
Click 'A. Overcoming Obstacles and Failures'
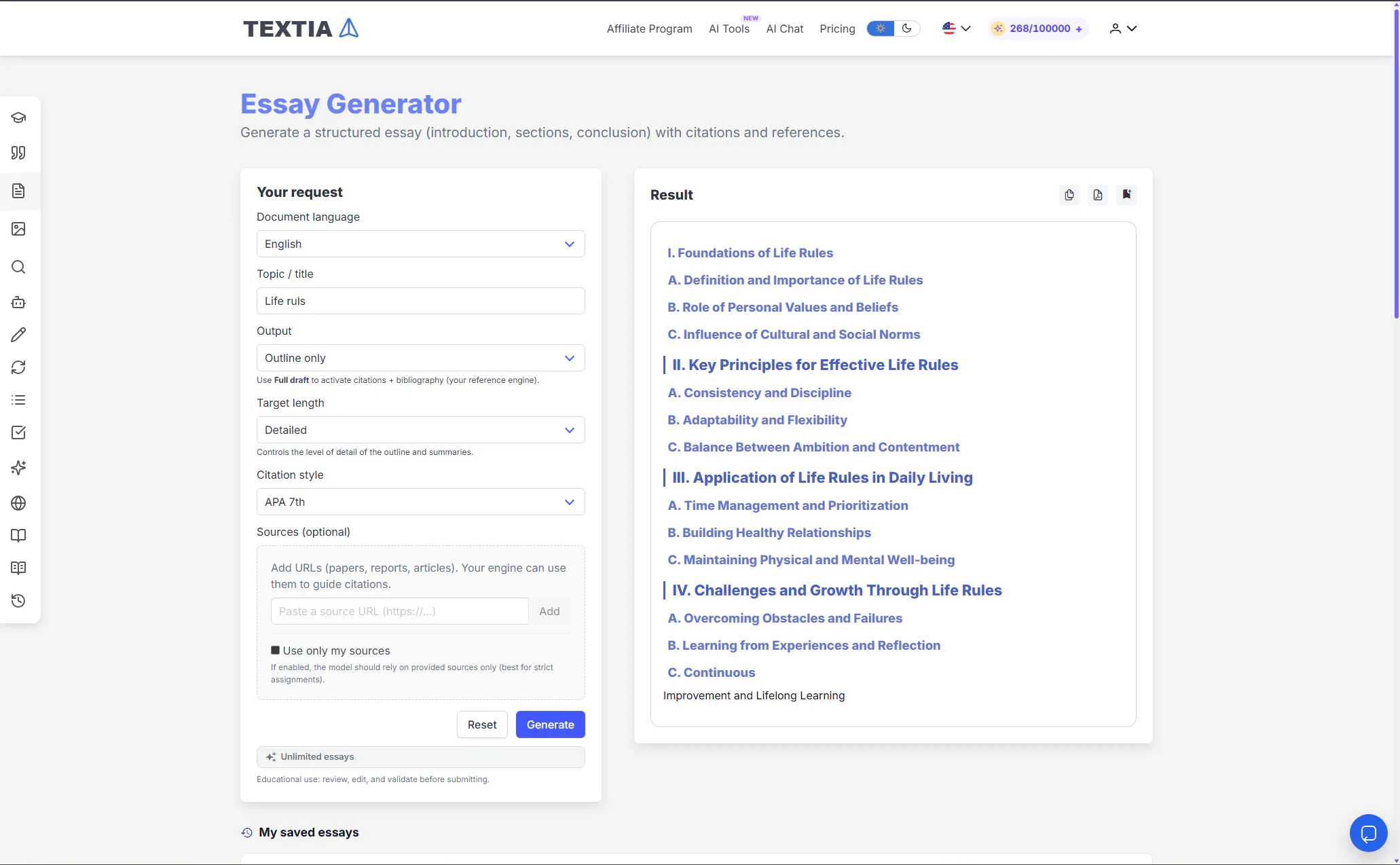pyautogui.click(x=785, y=618)
